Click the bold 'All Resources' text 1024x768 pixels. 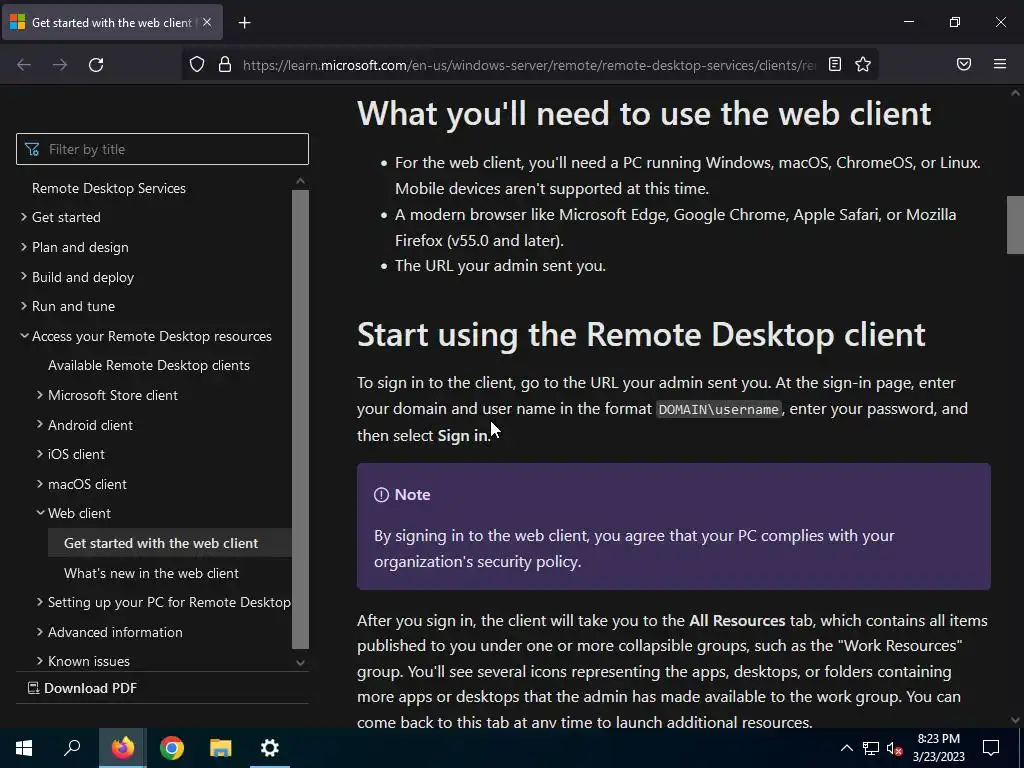pos(737,620)
